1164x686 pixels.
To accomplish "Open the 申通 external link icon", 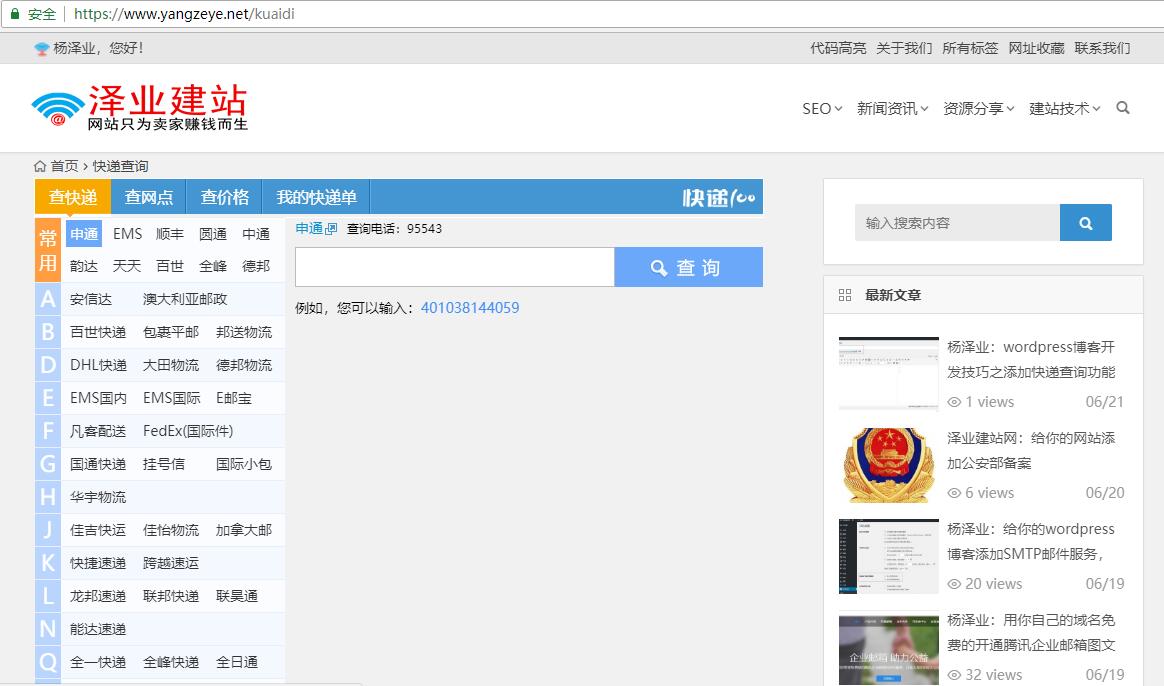I will pyautogui.click(x=332, y=229).
